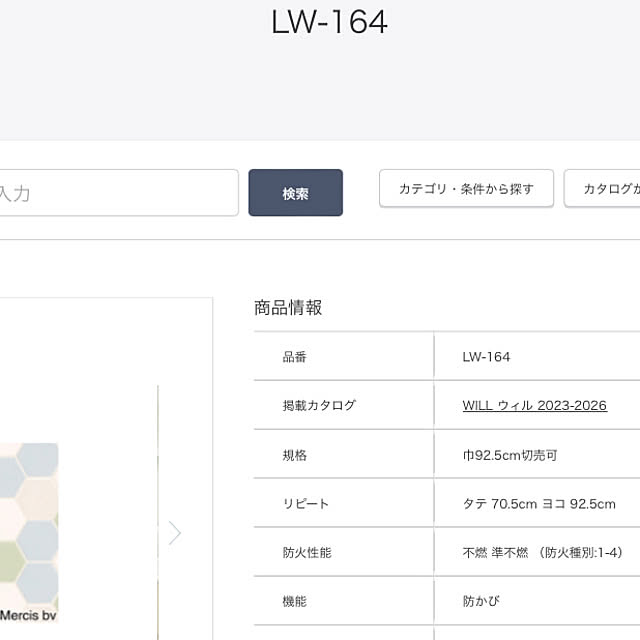Open WILL ウィル 2023-2026 catalog link
This screenshot has height=640, width=640.
(535, 405)
